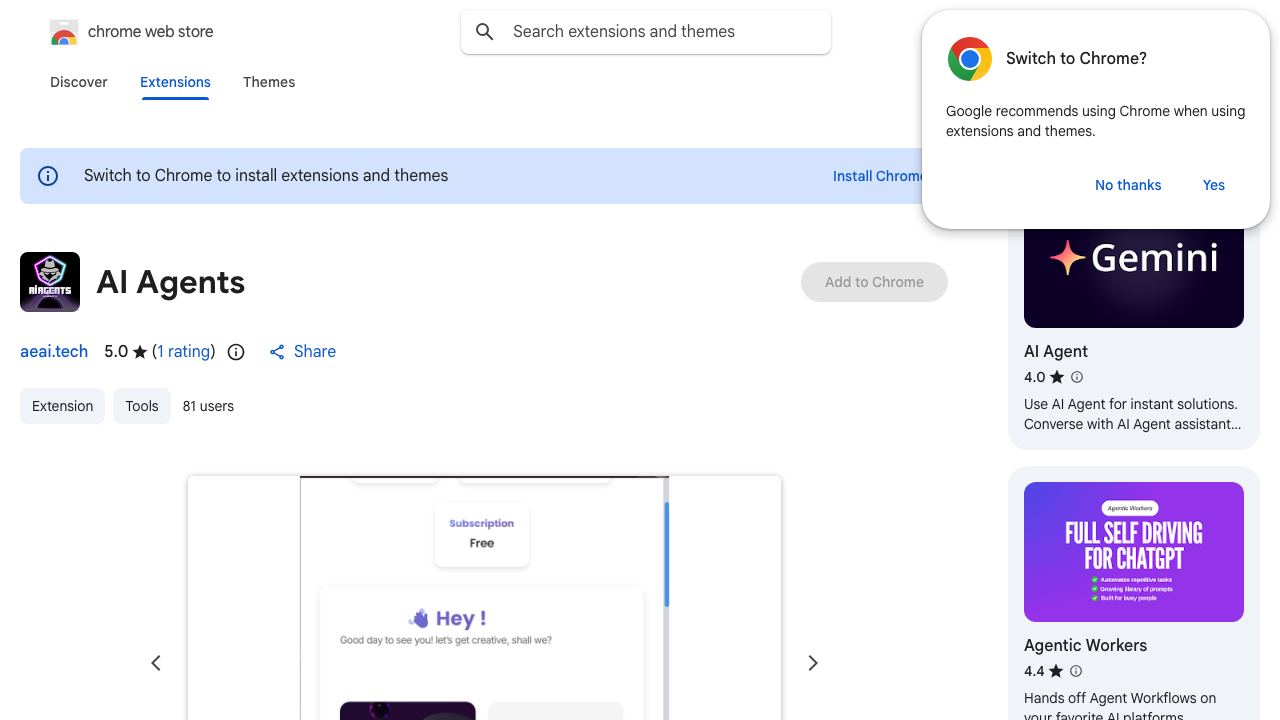This screenshot has width=1280, height=720.
Task: Click info icon beside AI Agent 4.0 rating
Action: tap(1077, 377)
